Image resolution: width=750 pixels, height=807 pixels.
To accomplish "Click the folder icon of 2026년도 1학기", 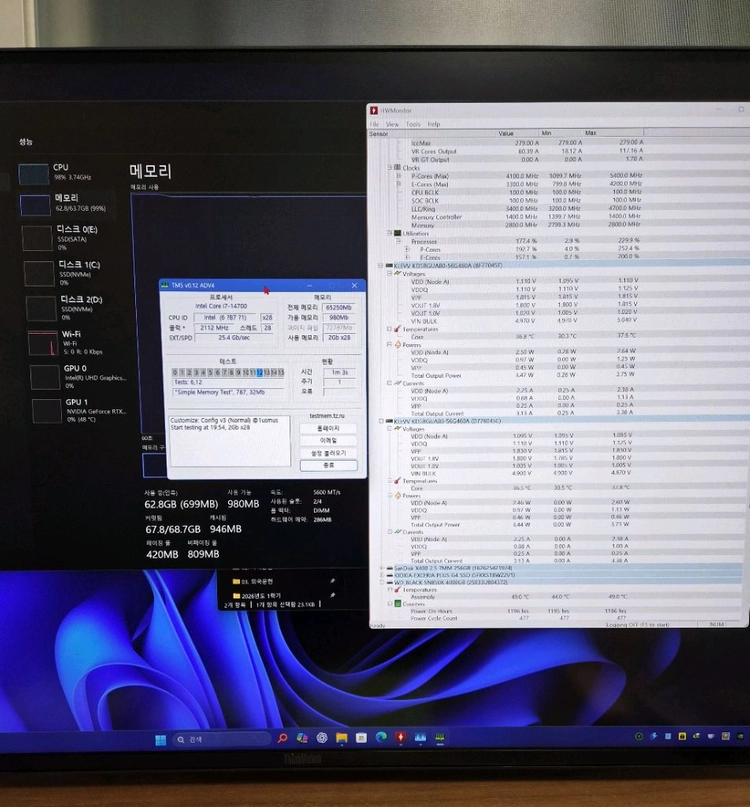I will coord(236,595).
